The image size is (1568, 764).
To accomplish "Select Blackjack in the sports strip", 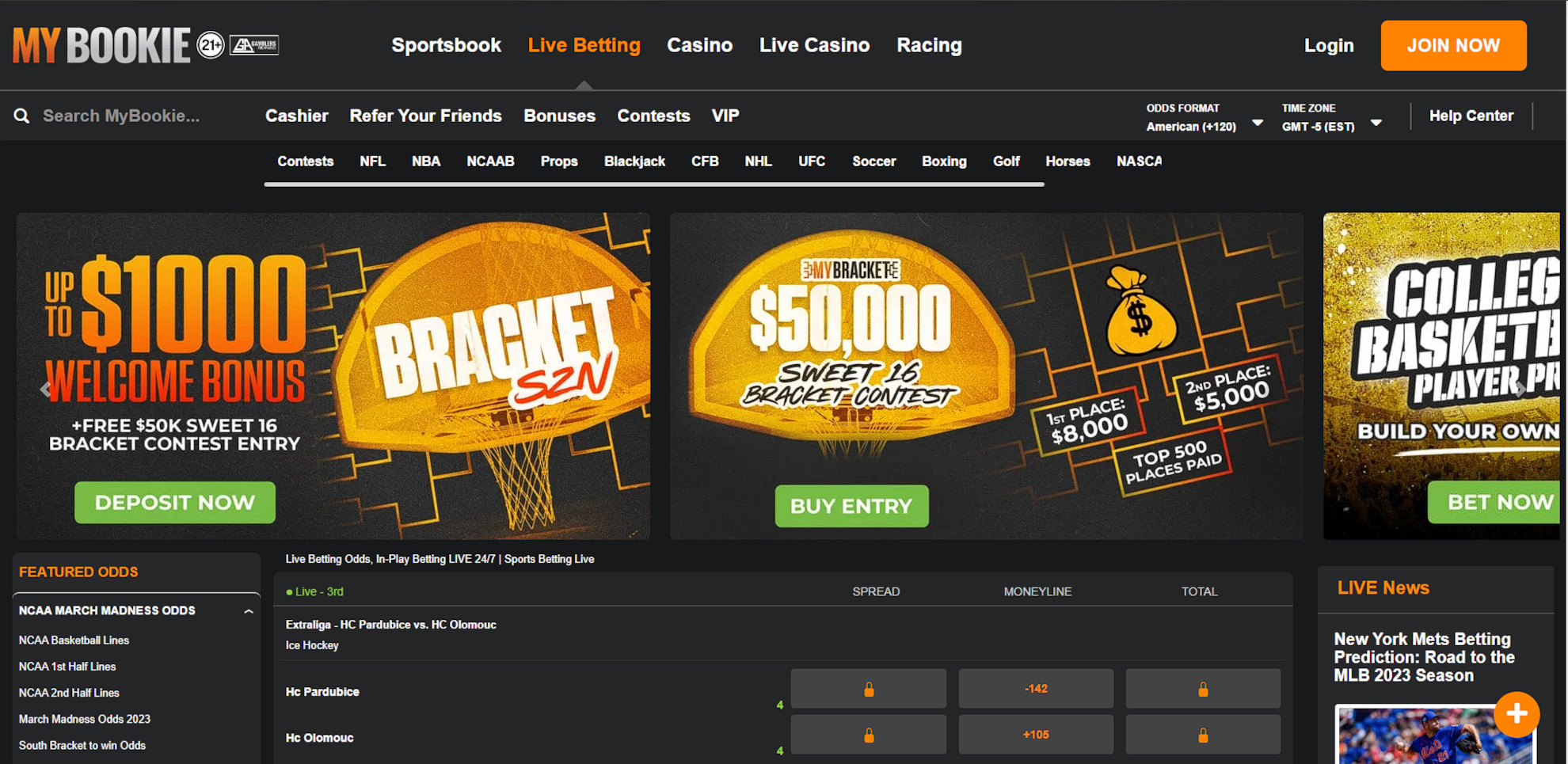I will click(x=634, y=162).
